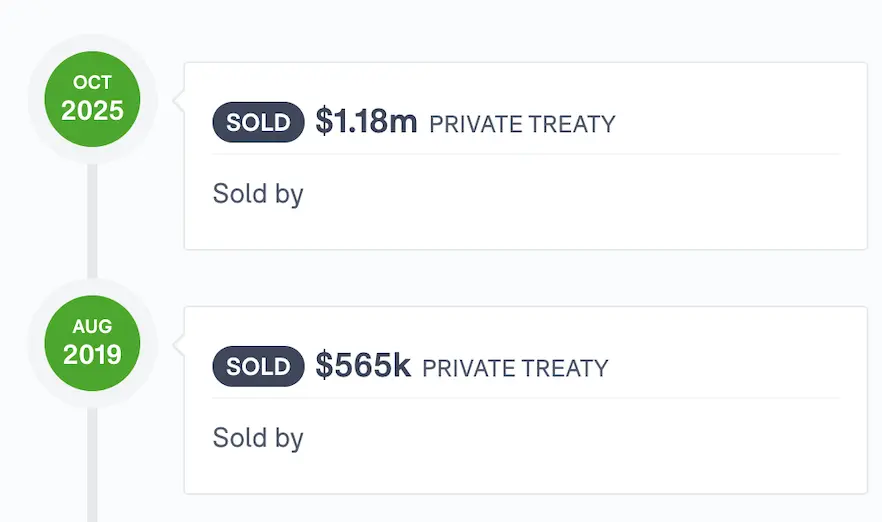This screenshot has width=882, height=522.
Task: Click the SOLD badge beside $1.18m
Action: pyautogui.click(x=258, y=123)
